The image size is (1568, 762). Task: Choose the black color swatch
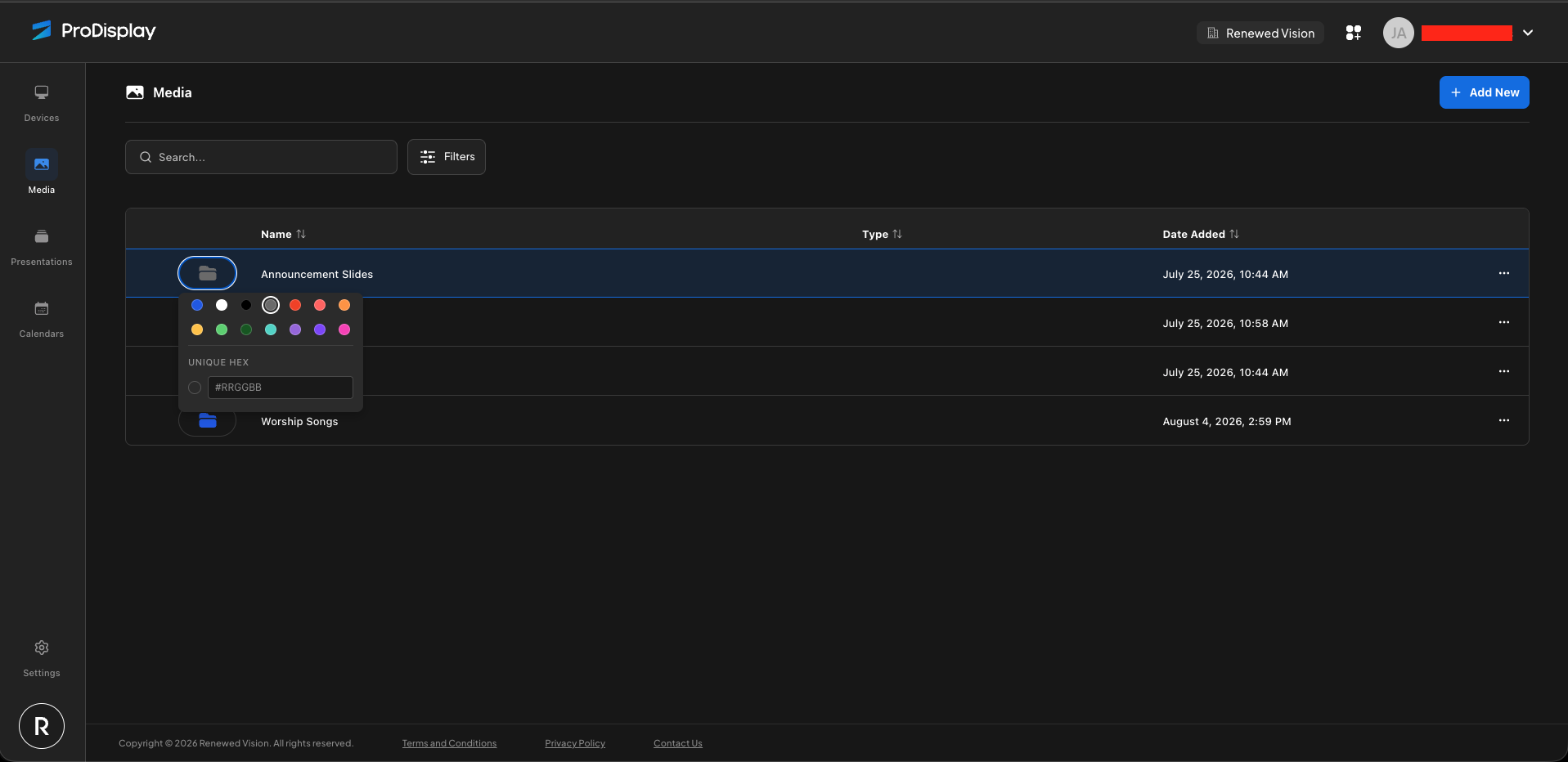(x=246, y=305)
